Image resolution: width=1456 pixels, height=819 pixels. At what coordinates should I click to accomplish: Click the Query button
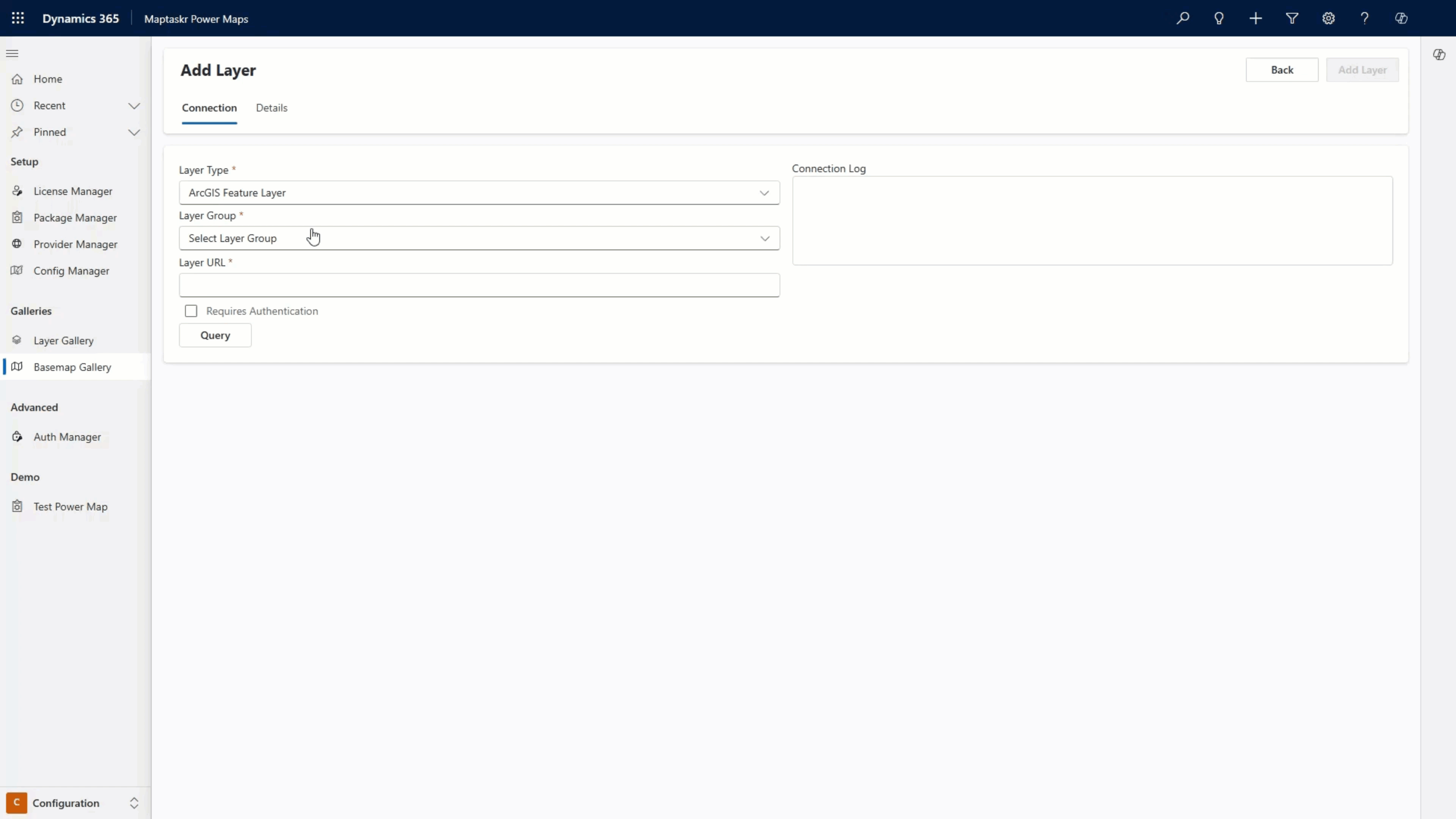click(x=215, y=335)
